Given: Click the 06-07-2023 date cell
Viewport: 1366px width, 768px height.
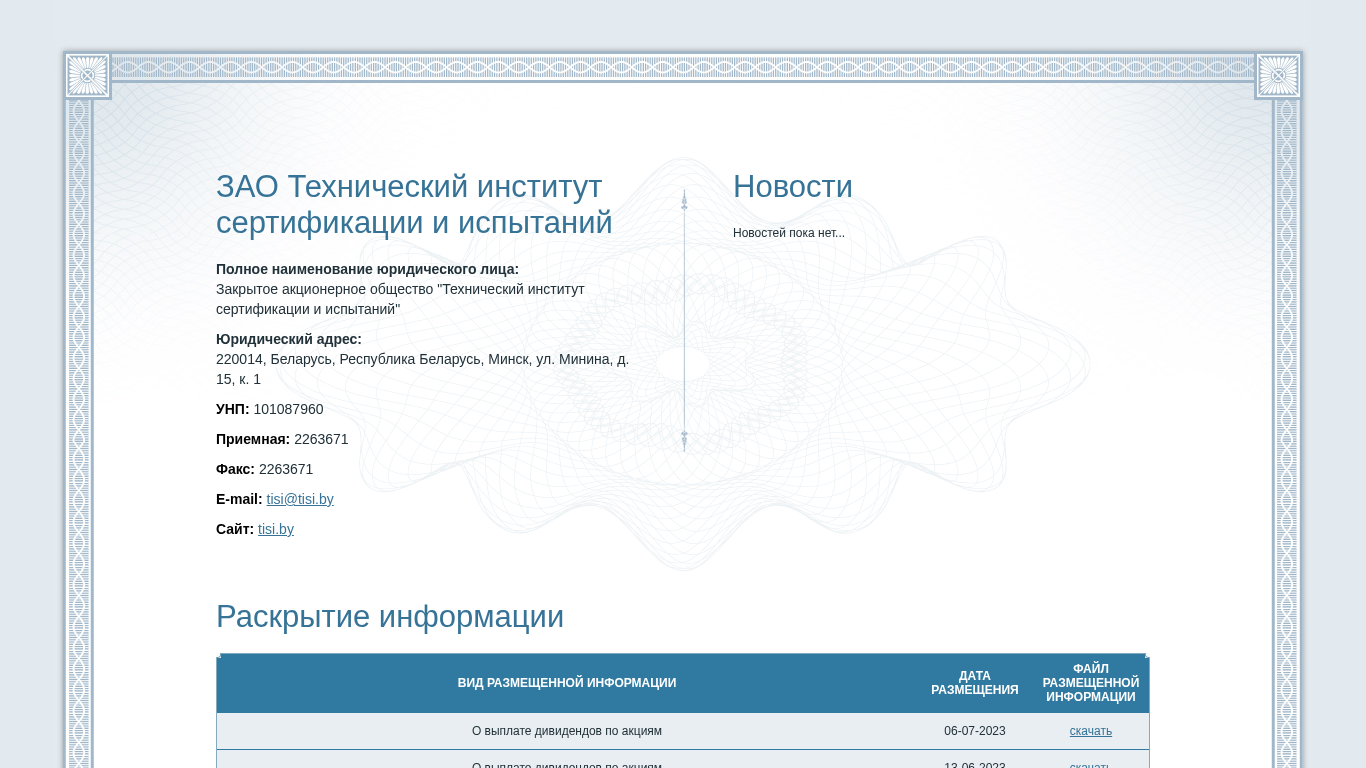Looking at the screenshot, I should click(974, 731).
